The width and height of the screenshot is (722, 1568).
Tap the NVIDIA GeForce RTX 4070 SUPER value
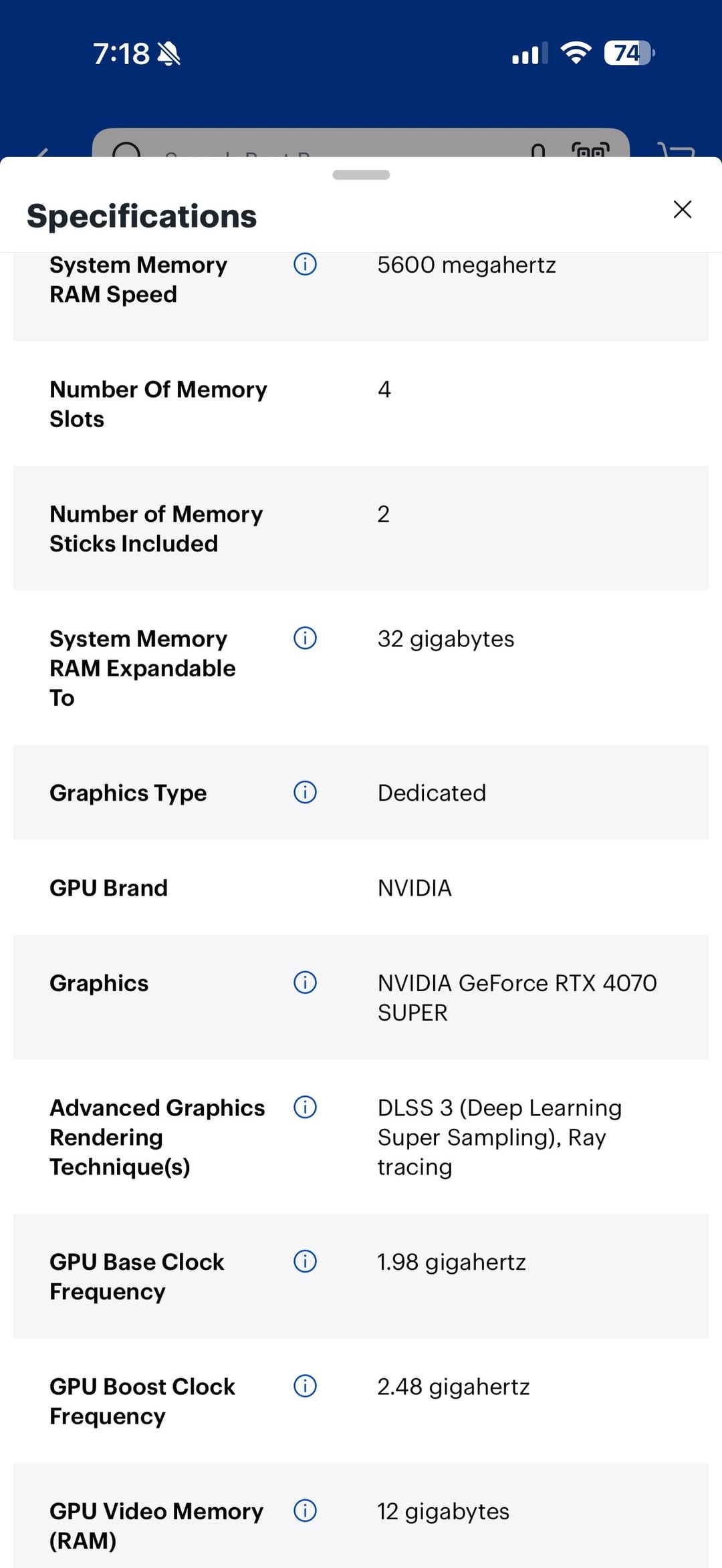click(517, 997)
